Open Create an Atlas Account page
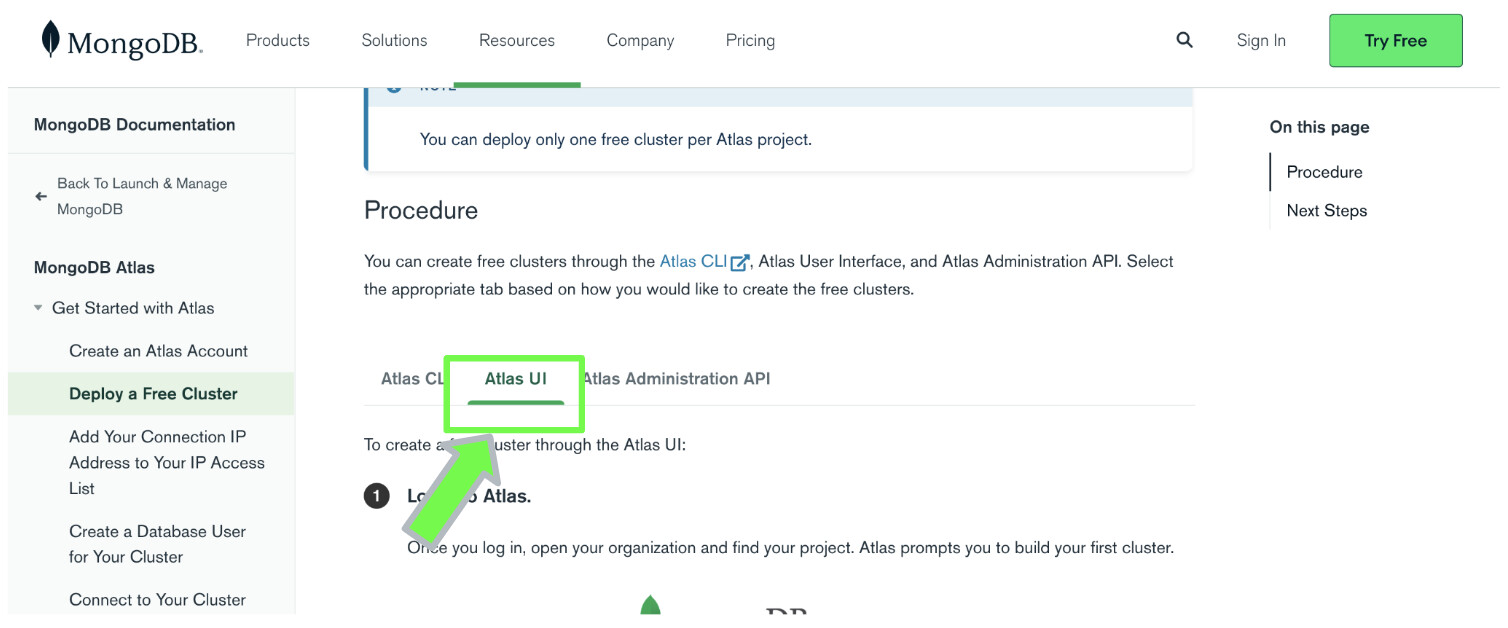The width and height of the screenshot is (1508, 628). 158,351
